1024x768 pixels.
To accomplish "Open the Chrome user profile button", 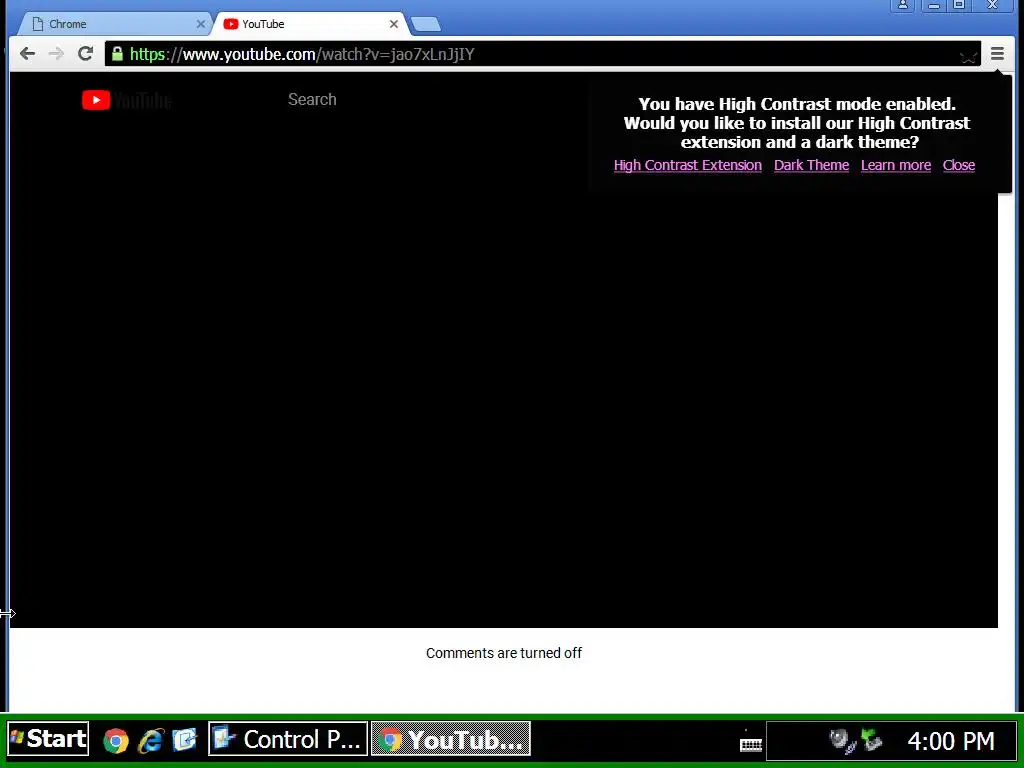I will pos(903,5).
